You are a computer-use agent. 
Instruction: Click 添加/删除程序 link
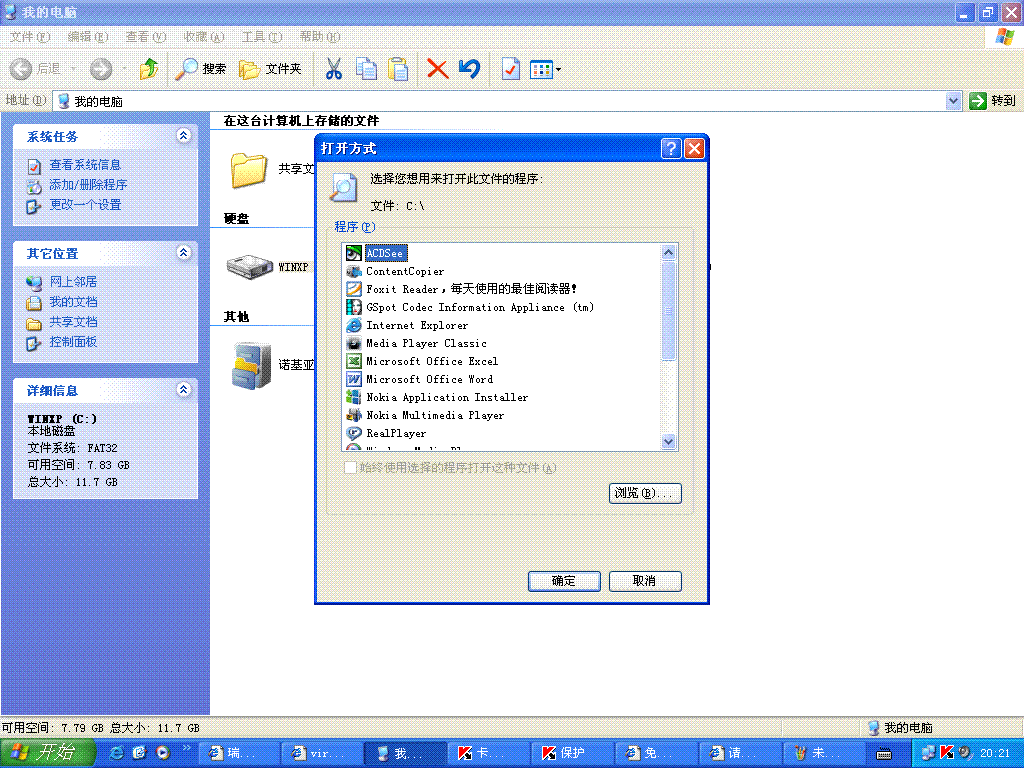pos(88,185)
